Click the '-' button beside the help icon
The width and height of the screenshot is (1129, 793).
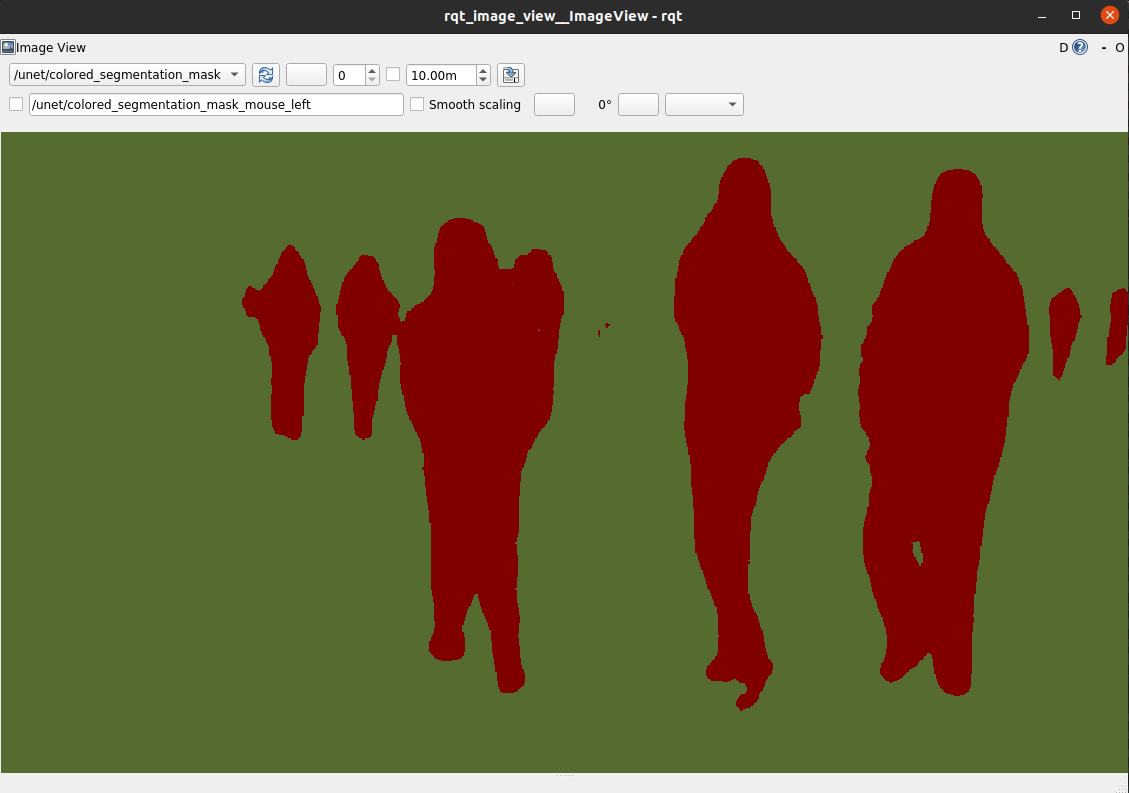click(x=1104, y=47)
